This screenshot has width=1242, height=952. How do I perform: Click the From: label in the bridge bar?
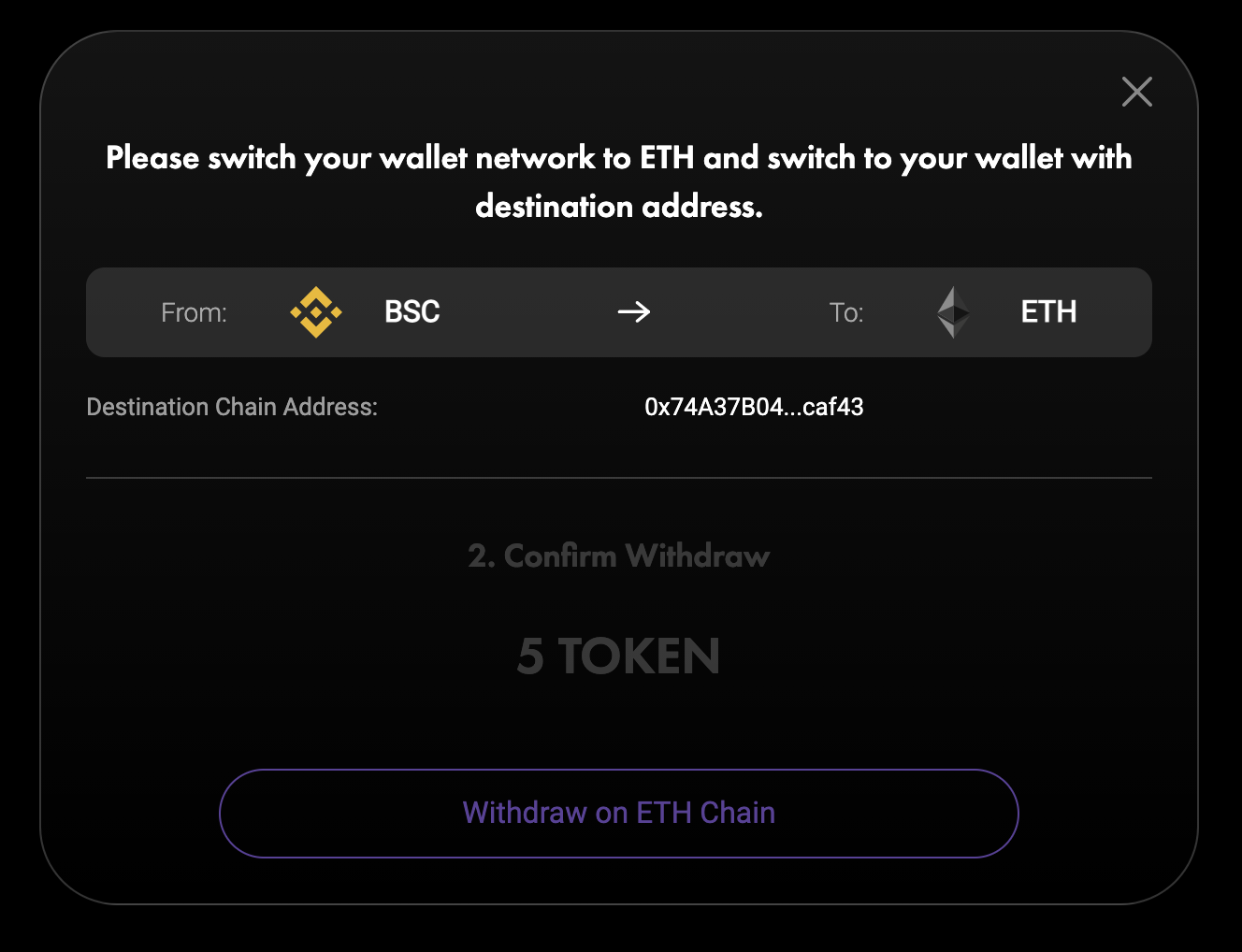pos(194,312)
